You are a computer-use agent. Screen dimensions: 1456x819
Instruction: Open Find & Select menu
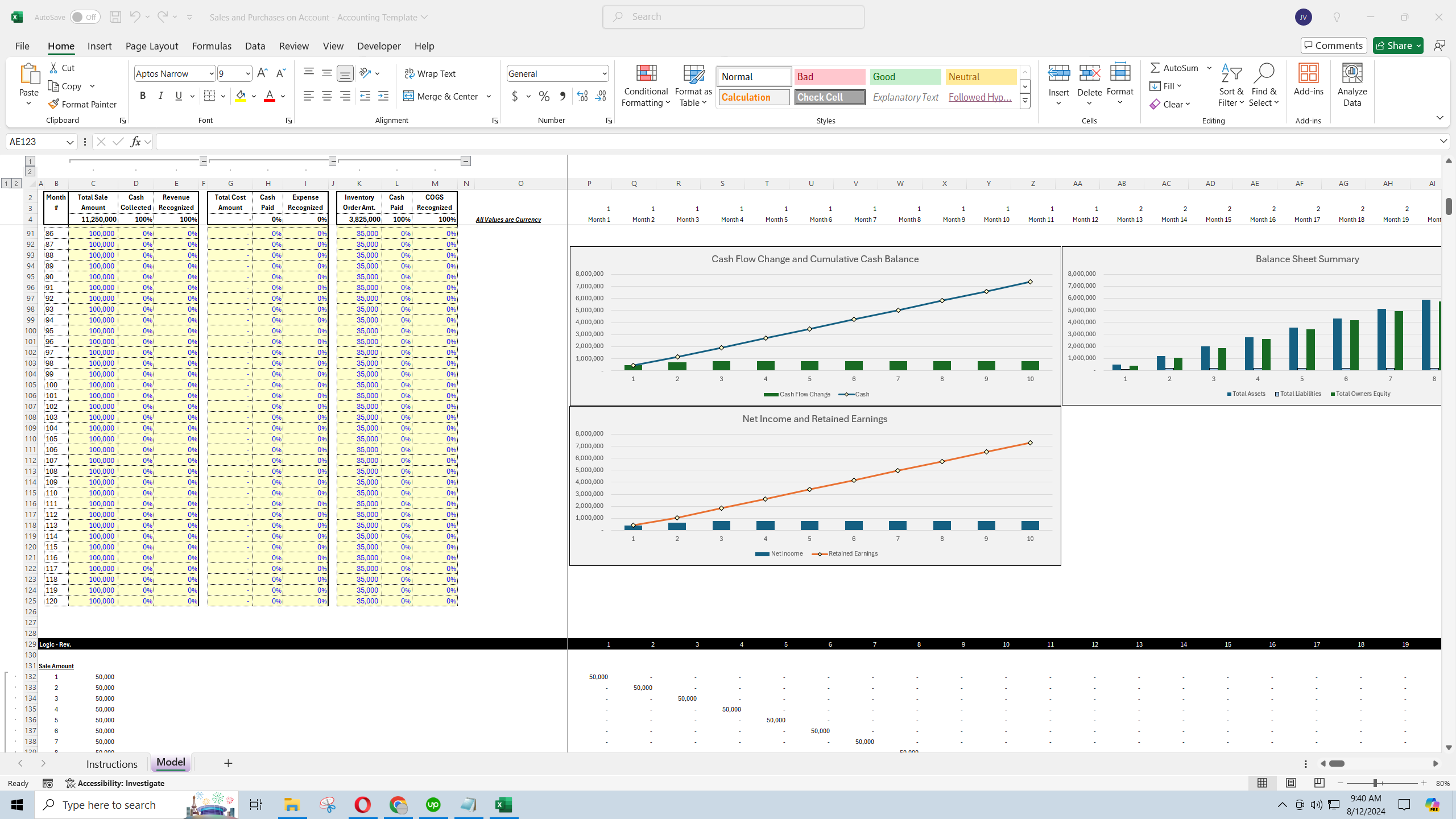[1264, 85]
